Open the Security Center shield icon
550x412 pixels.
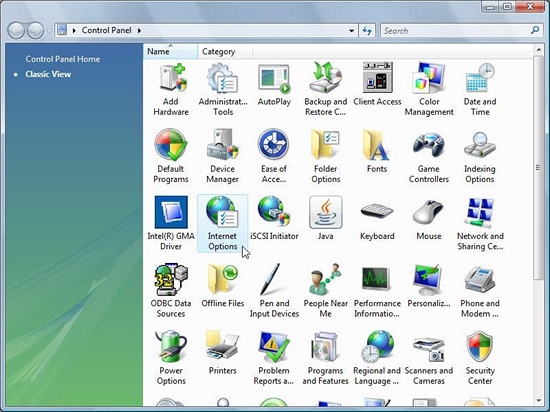point(480,358)
